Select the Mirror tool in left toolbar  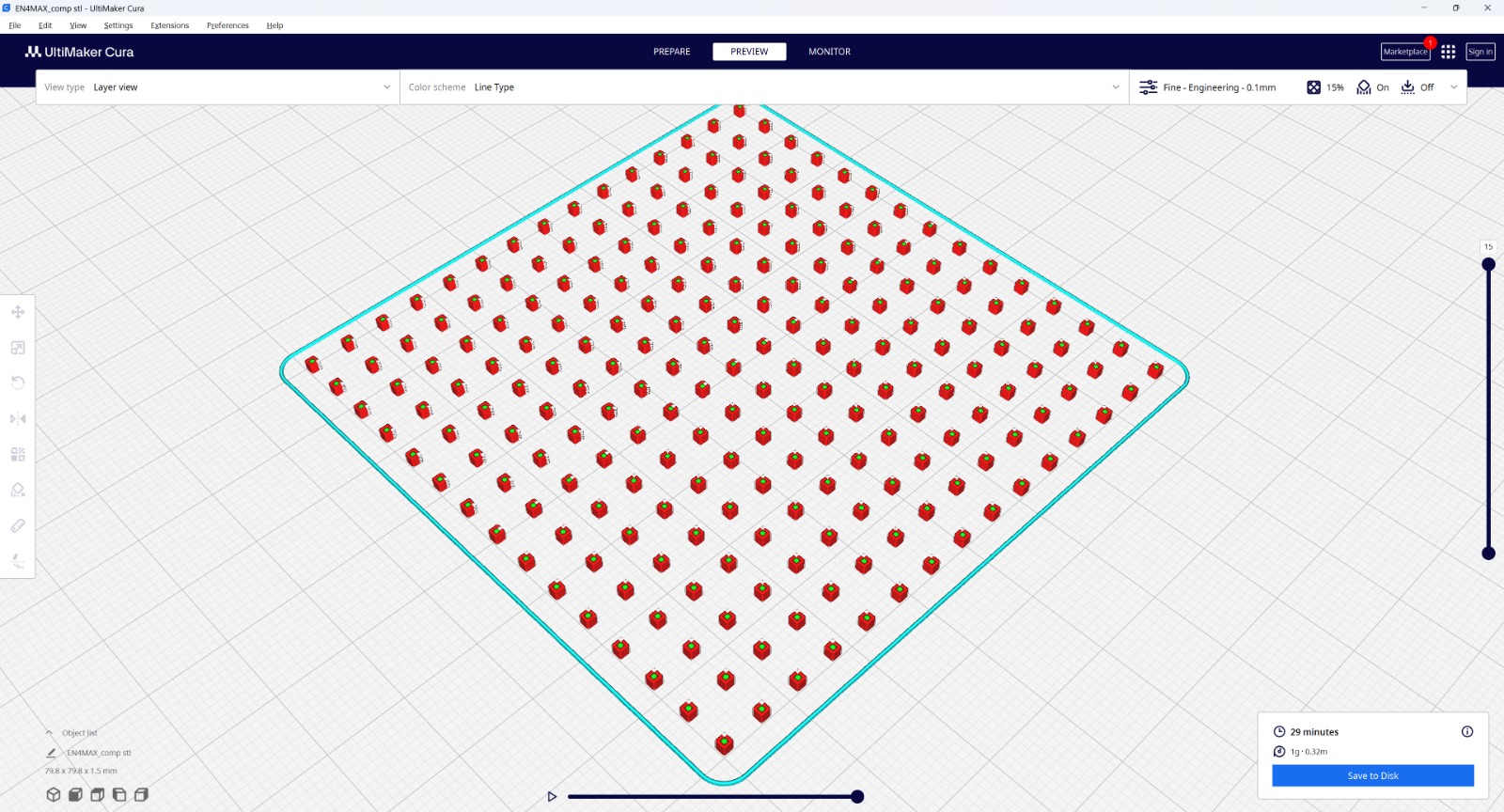click(x=18, y=419)
